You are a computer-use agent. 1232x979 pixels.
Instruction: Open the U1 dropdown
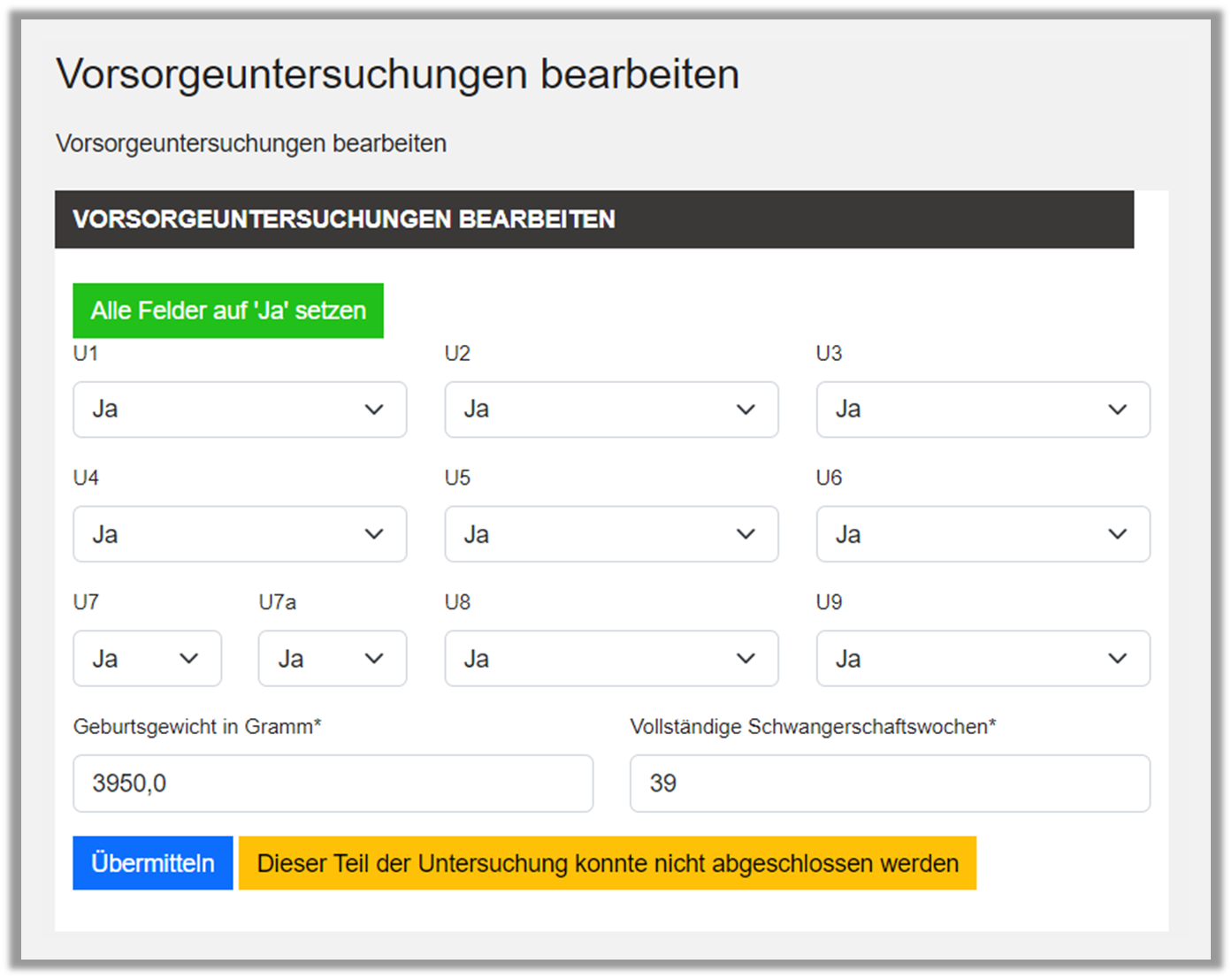coord(239,409)
